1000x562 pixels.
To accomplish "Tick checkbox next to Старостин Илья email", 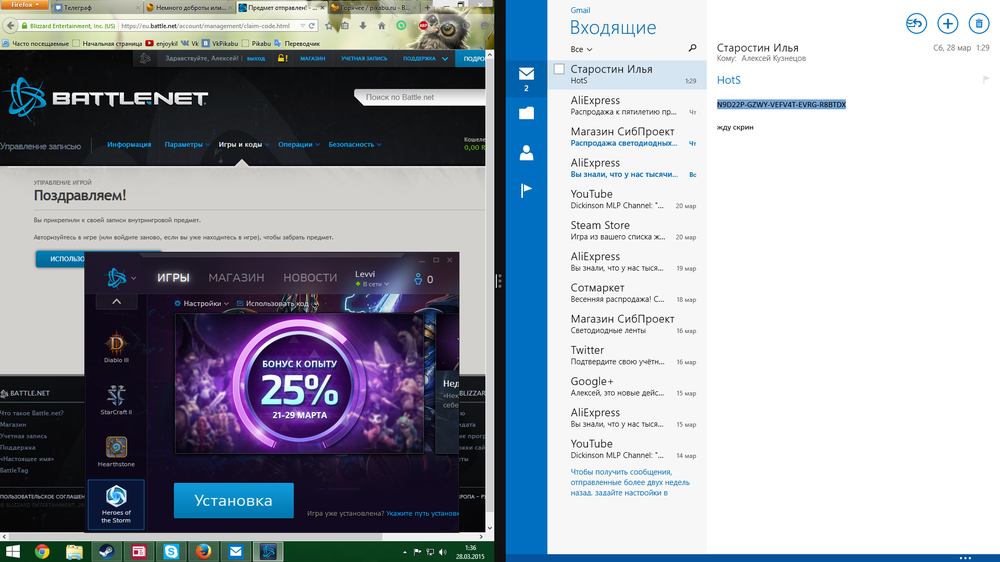I will click(559, 69).
